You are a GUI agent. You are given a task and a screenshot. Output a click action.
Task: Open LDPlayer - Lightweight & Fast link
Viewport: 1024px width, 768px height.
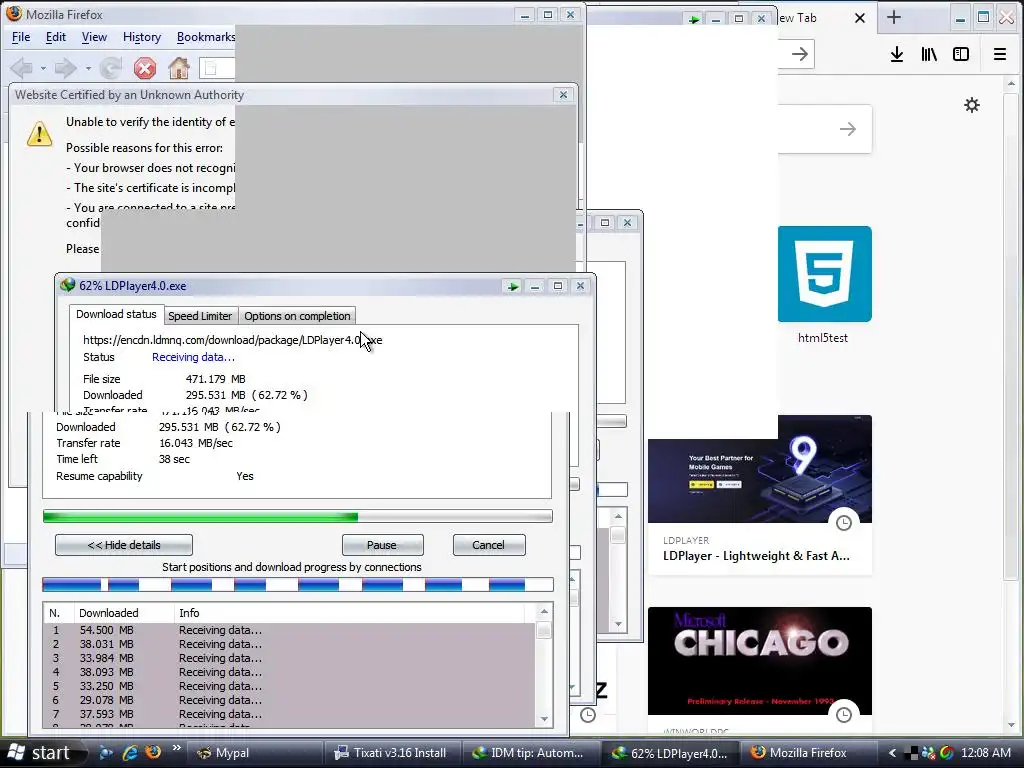(x=756, y=556)
